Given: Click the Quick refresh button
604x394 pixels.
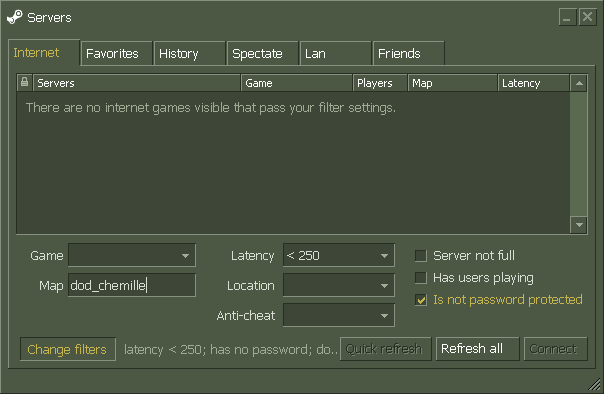Looking at the screenshot, I should pos(386,349).
